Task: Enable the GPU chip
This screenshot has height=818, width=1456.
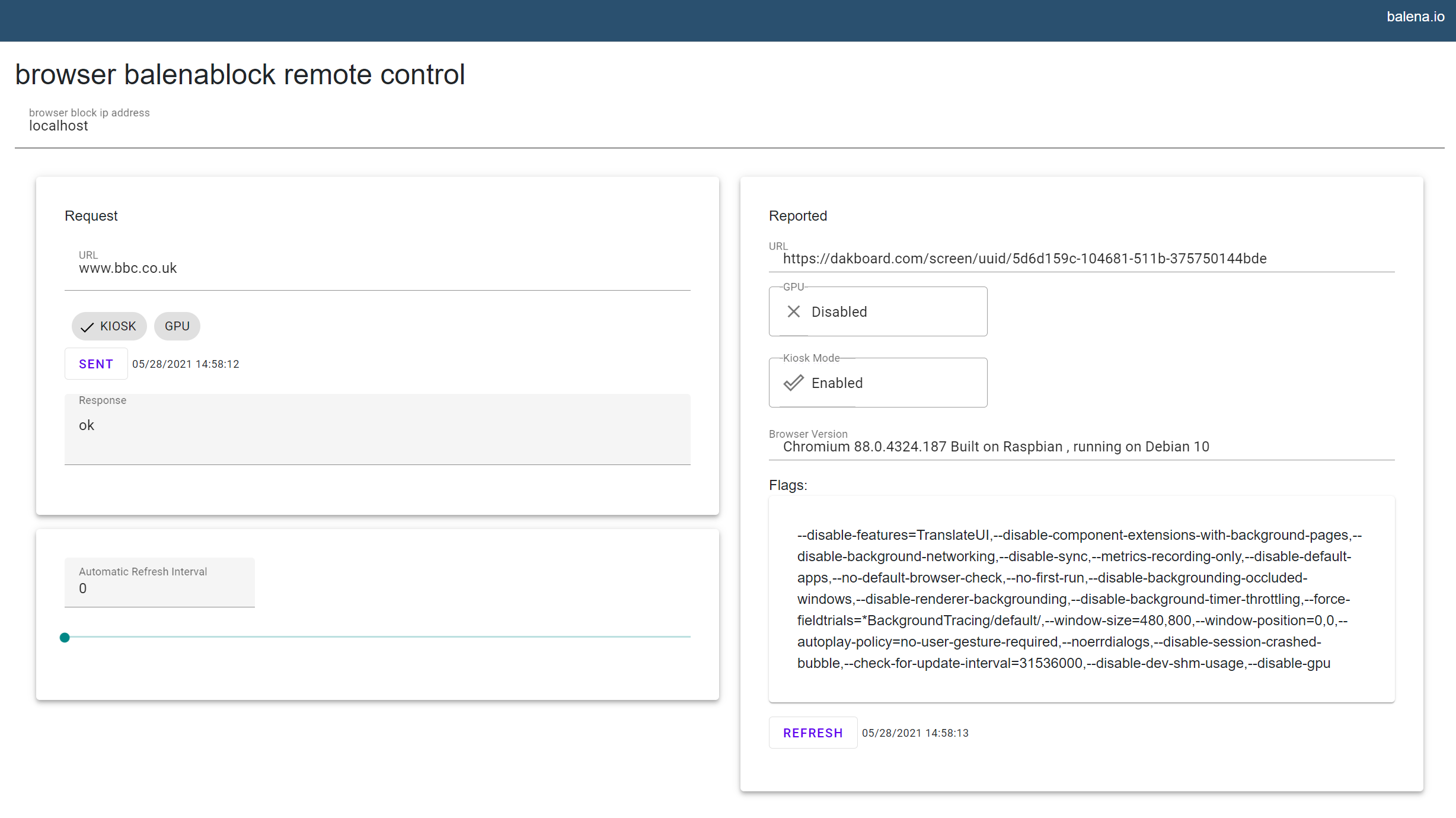Action: pyautogui.click(x=177, y=326)
